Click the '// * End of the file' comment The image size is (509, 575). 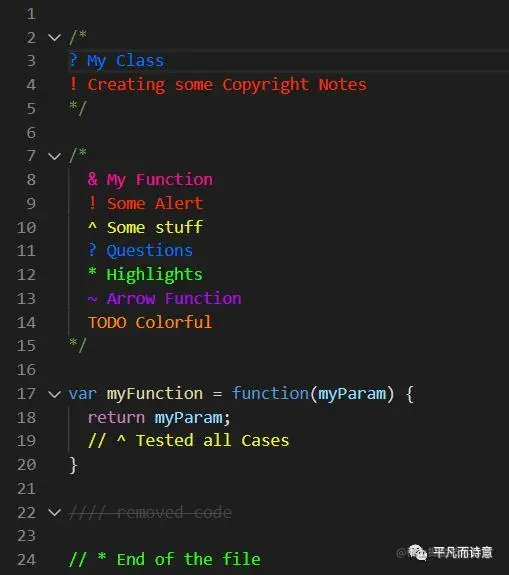(x=165, y=560)
